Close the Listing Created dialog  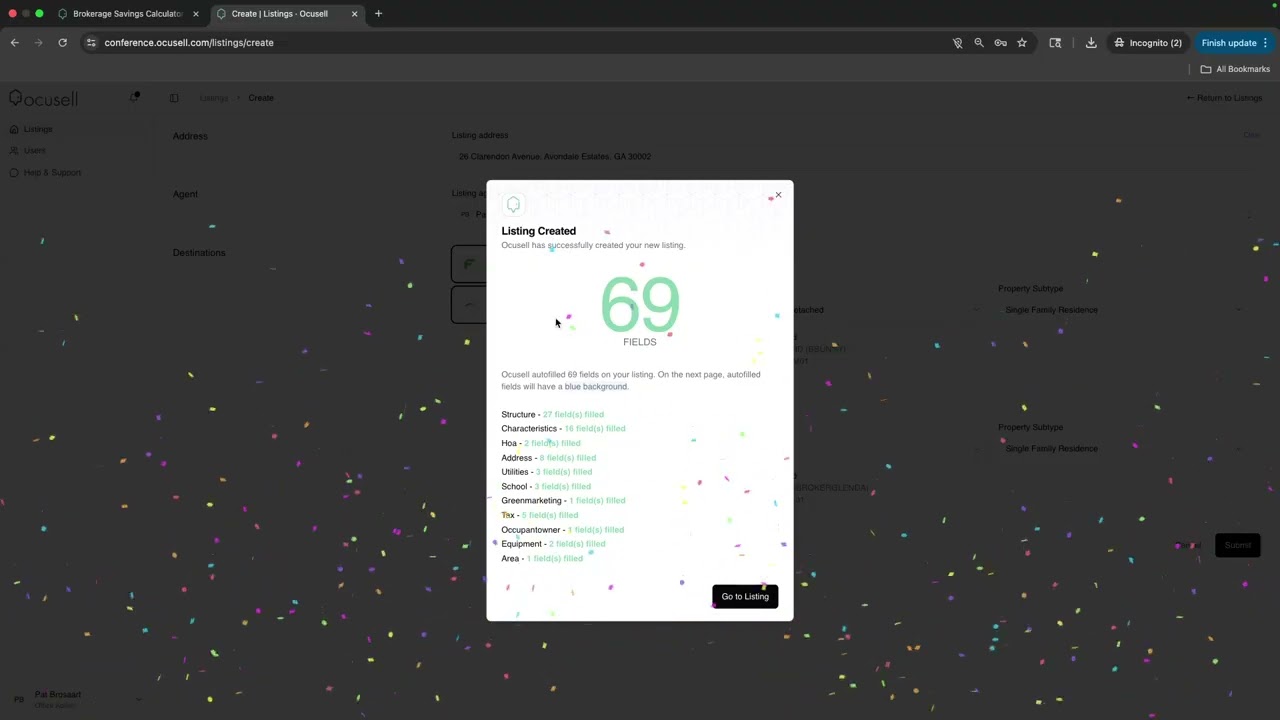[x=778, y=195]
